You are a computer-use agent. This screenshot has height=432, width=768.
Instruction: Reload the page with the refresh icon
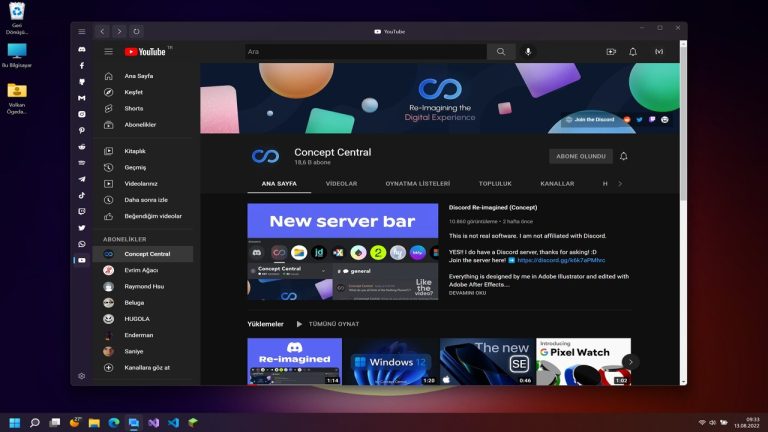136,31
